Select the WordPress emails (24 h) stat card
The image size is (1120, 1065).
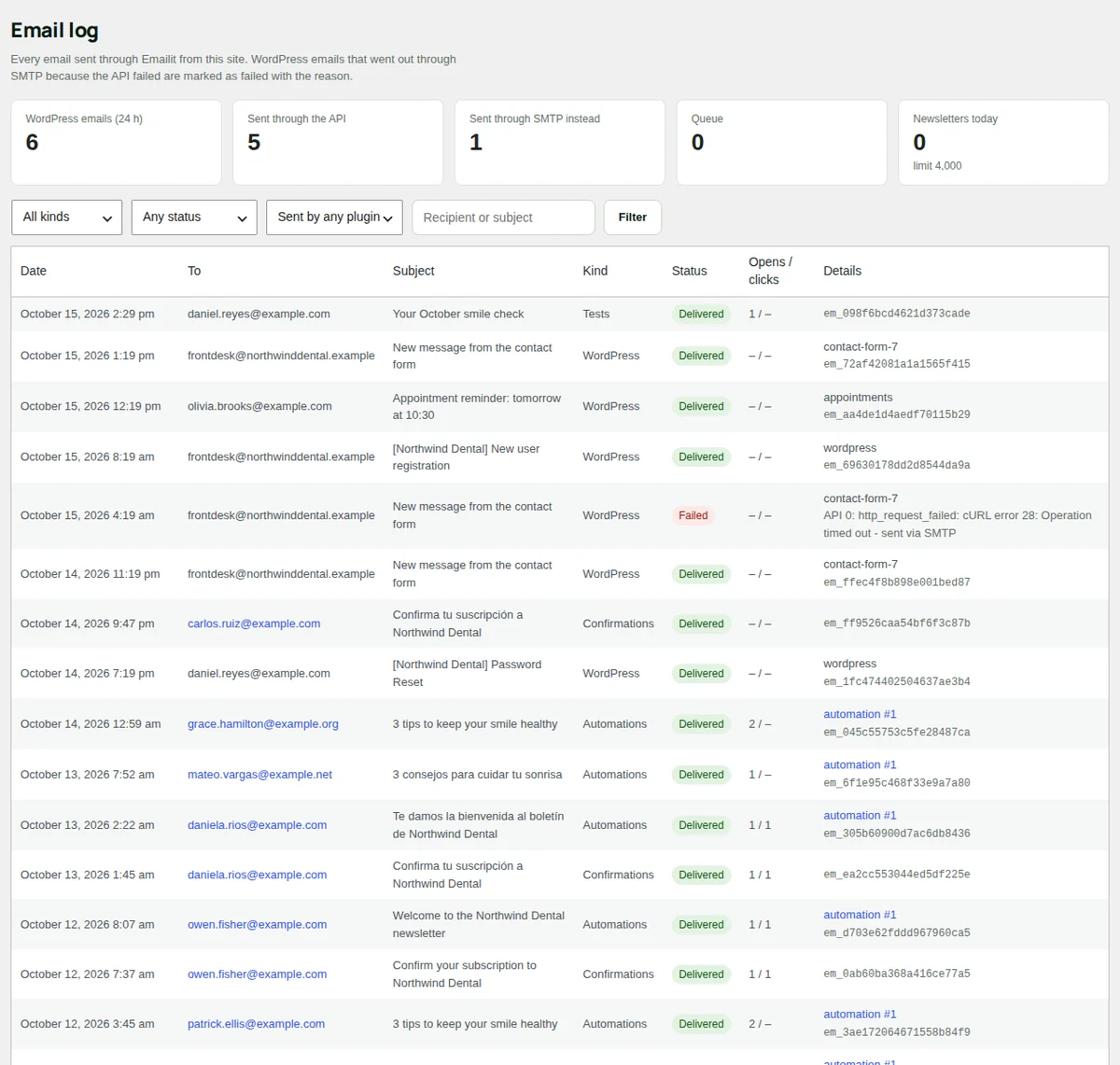point(116,142)
